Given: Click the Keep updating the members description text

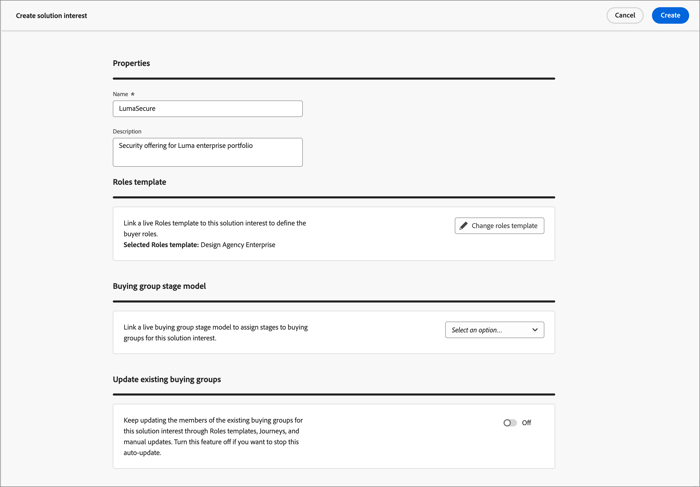Looking at the screenshot, I should 213,436.
